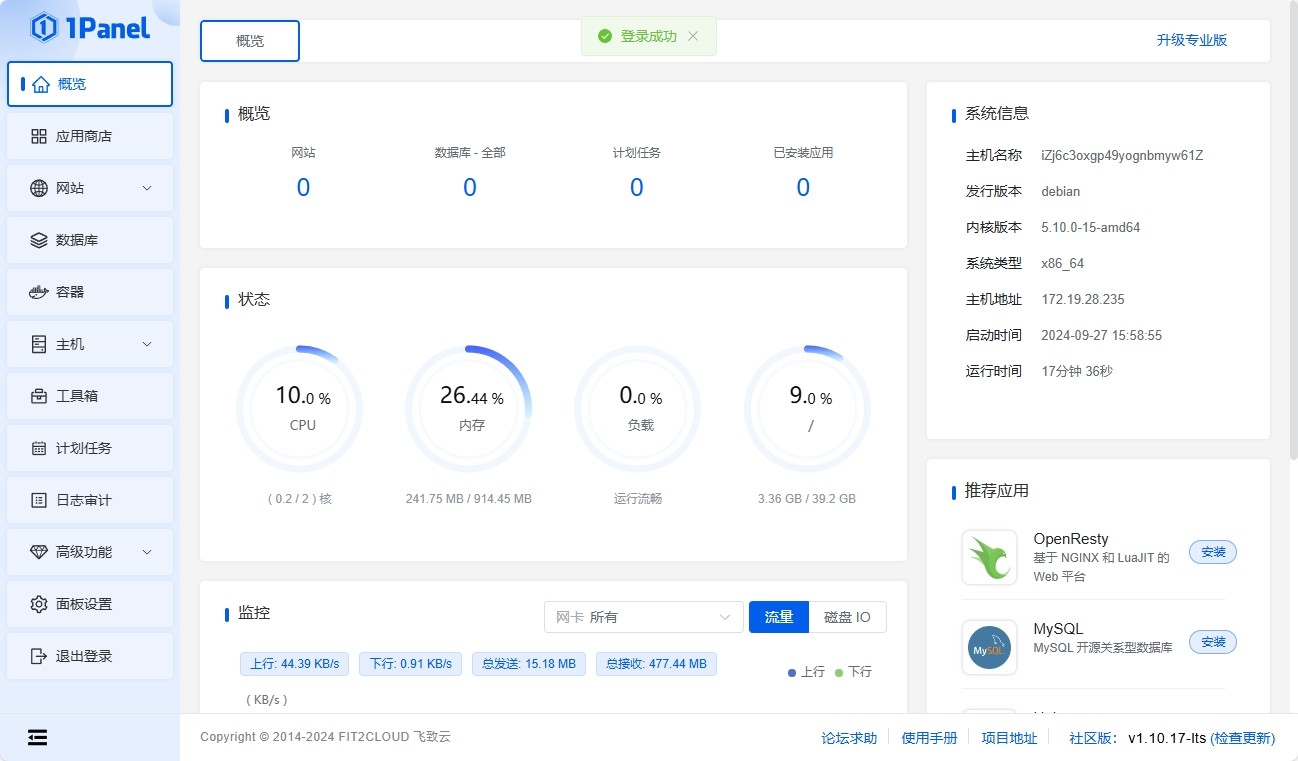Toggle the 下行 chart legend
This screenshot has height=761, width=1298.
click(853, 672)
